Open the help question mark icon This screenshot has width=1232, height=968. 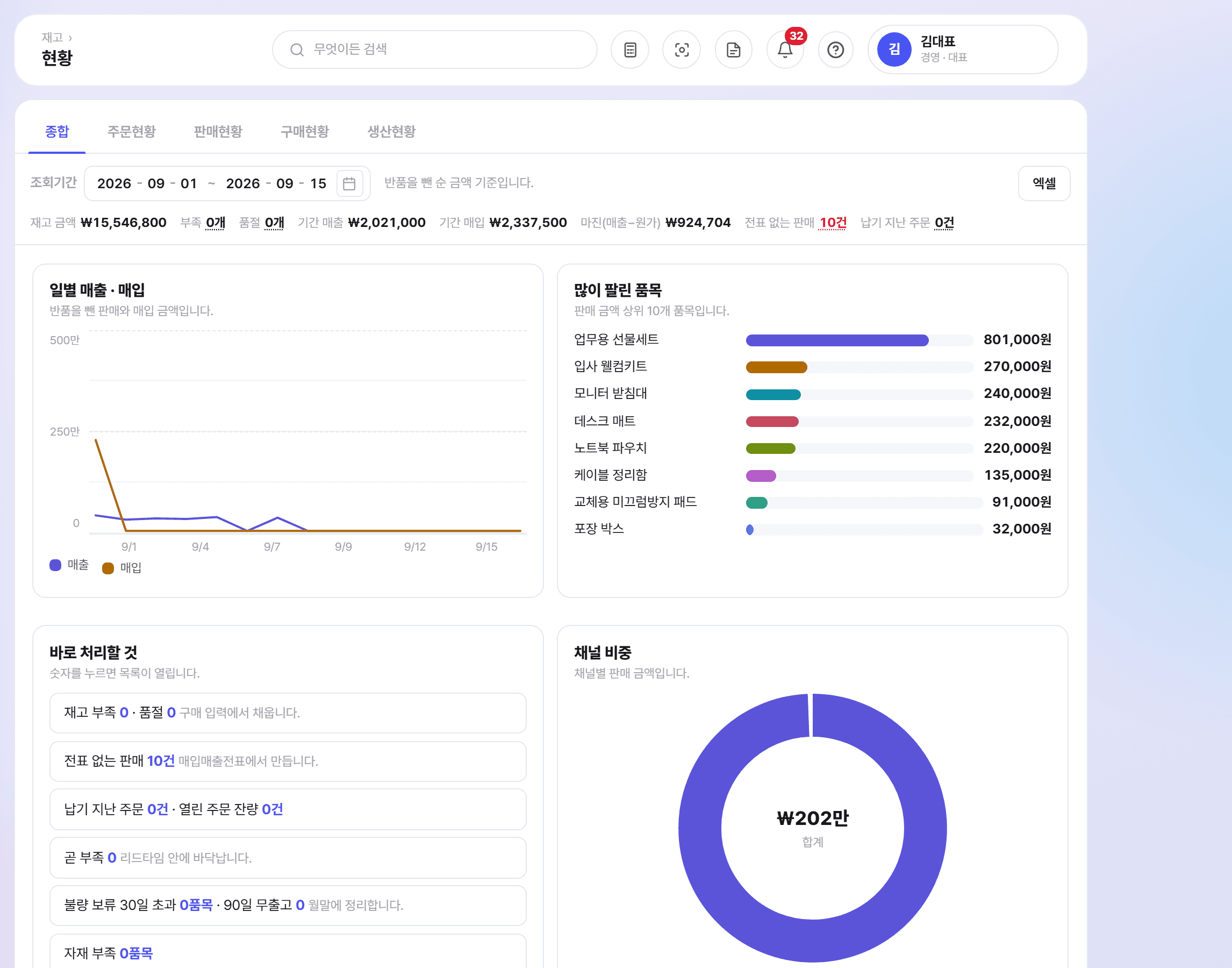(835, 50)
